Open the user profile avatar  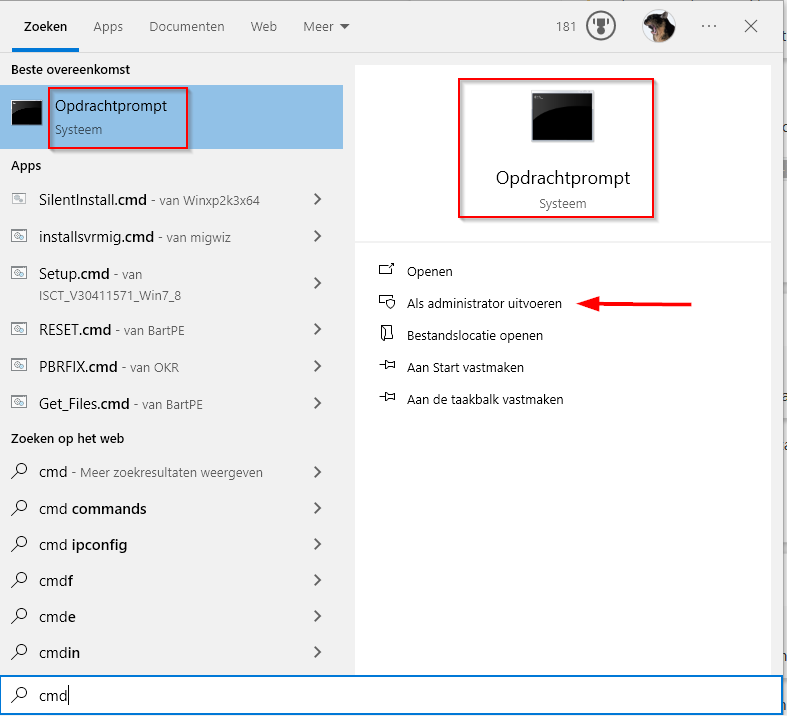pyautogui.click(x=656, y=26)
